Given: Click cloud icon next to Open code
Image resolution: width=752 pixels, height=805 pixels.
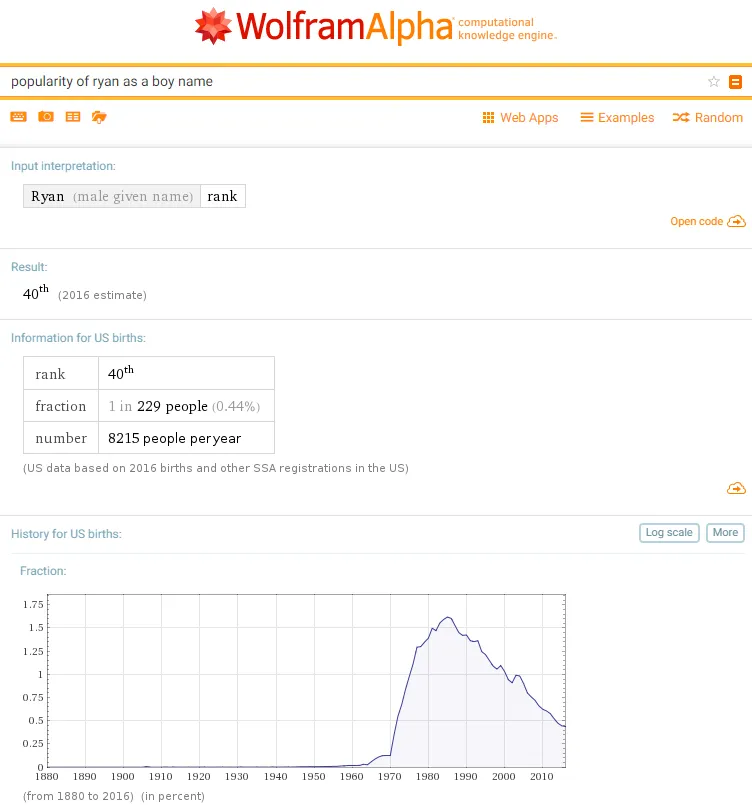Looking at the screenshot, I should 736,221.
